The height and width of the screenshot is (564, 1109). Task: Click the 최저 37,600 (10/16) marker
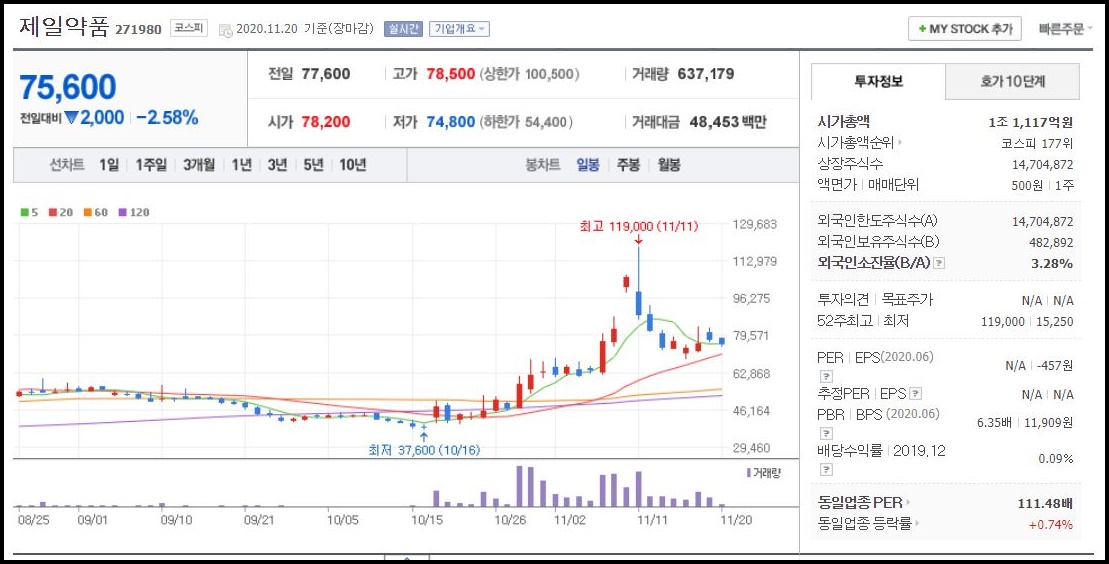[424, 450]
